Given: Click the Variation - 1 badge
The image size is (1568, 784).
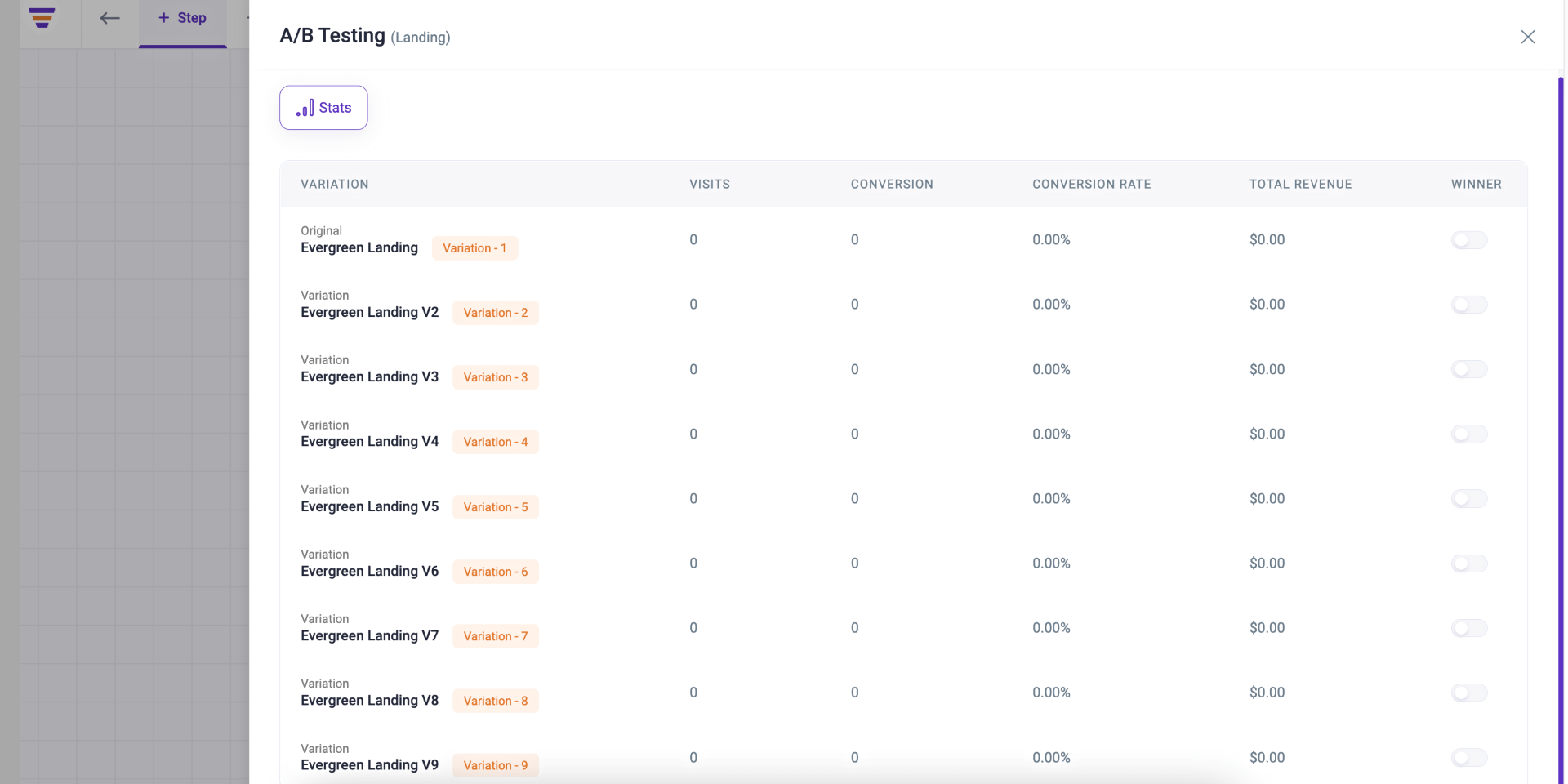Looking at the screenshot, I should pos(474,248).
